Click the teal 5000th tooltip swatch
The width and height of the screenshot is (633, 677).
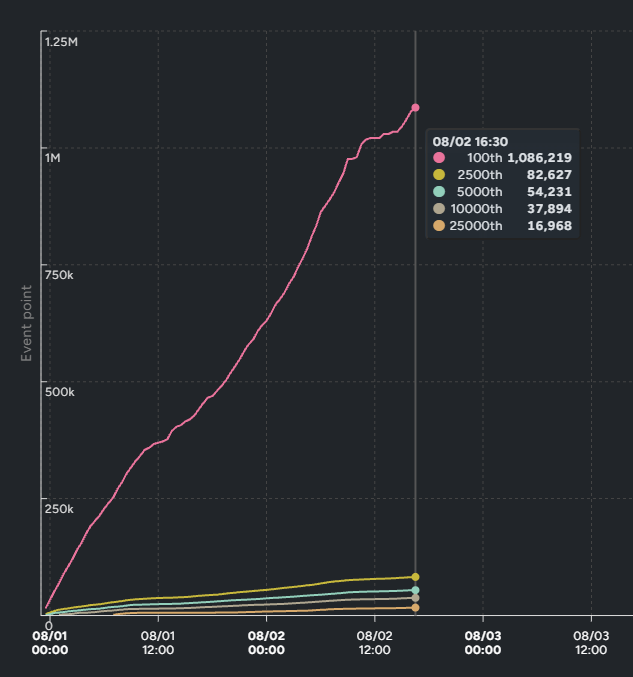[439, 192]
